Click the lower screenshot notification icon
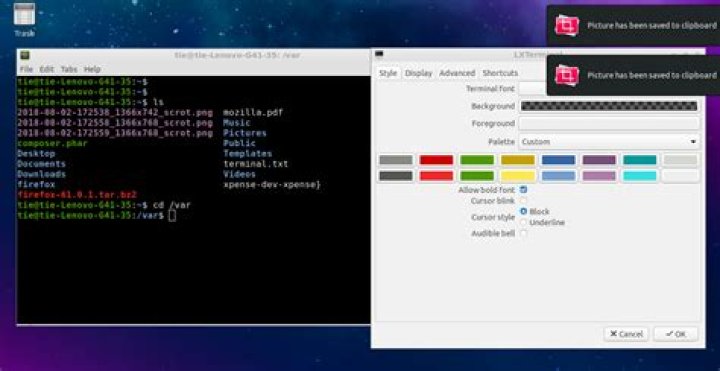The image size is (720, 371). [x=567, y=75]
